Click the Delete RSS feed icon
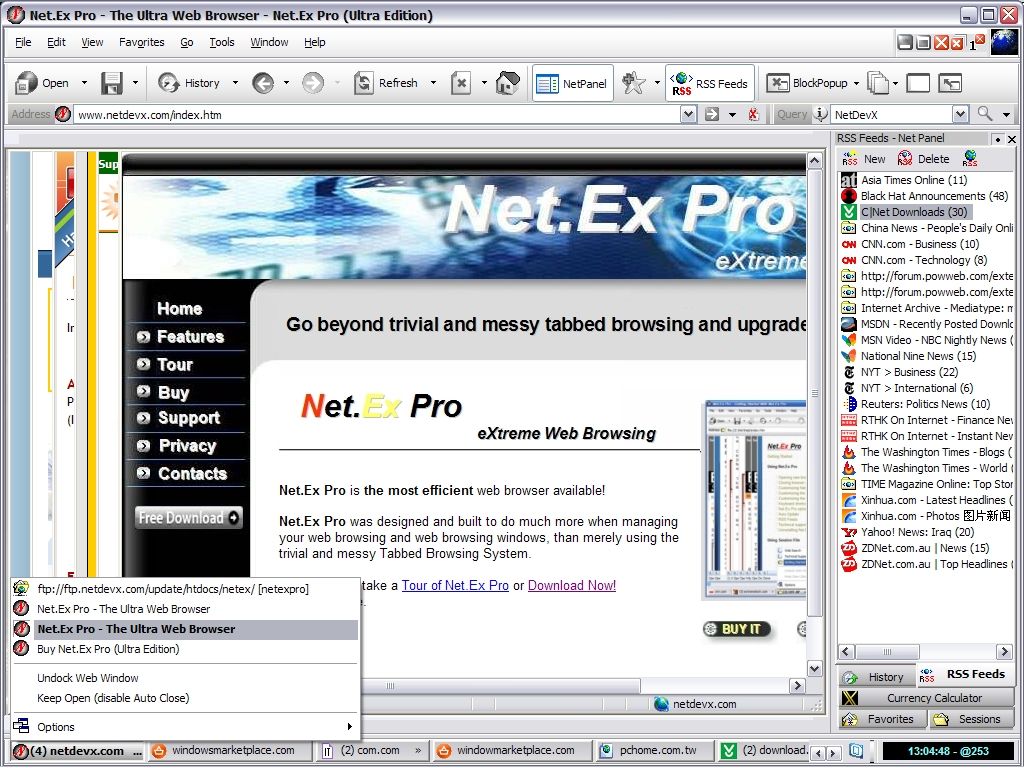1024x768 pixels. (904, 158)
